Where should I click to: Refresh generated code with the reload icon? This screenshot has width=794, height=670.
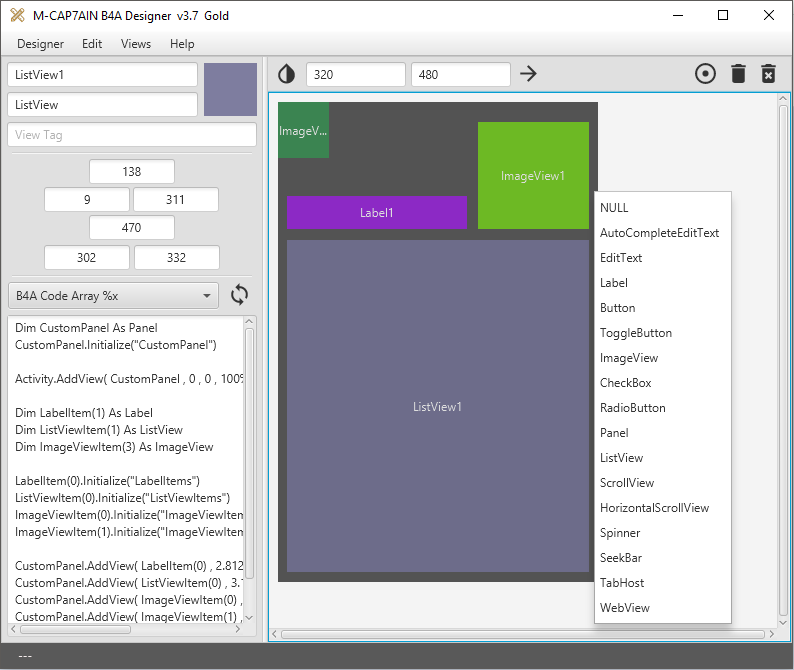pos(239,295)
